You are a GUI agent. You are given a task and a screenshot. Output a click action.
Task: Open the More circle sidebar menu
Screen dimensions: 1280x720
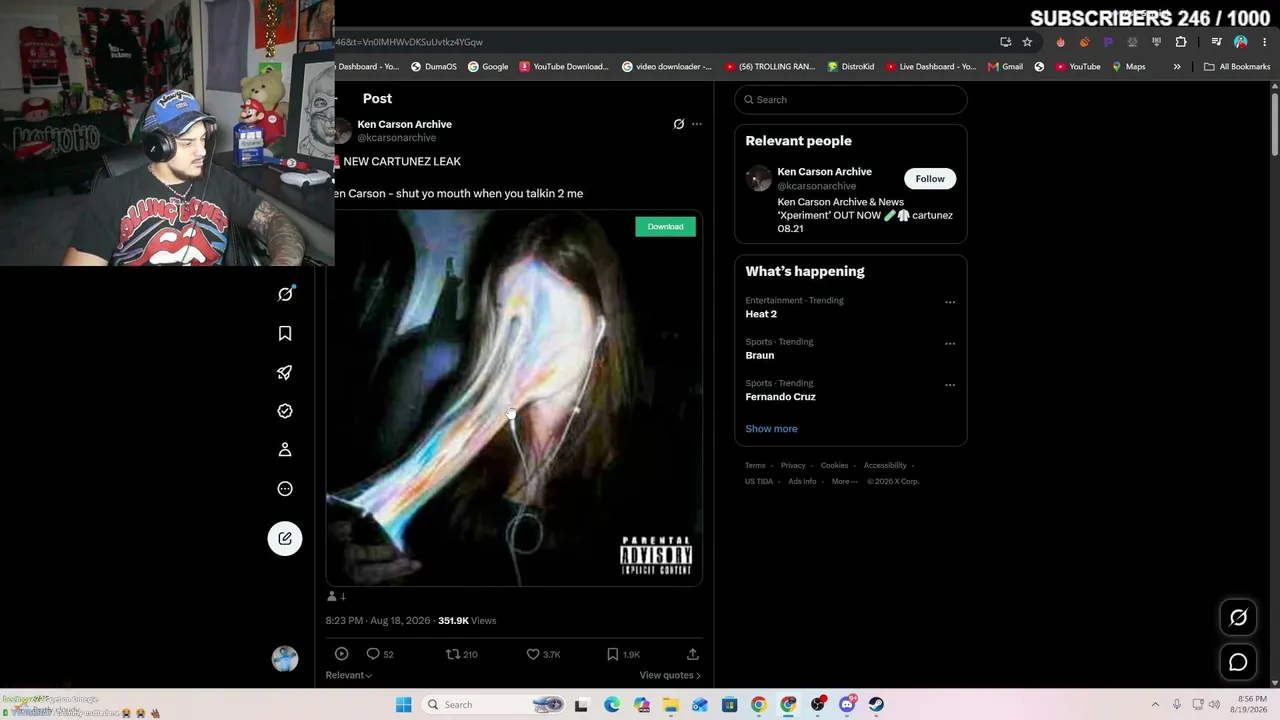pyautogui.click(x=285, y=489)
